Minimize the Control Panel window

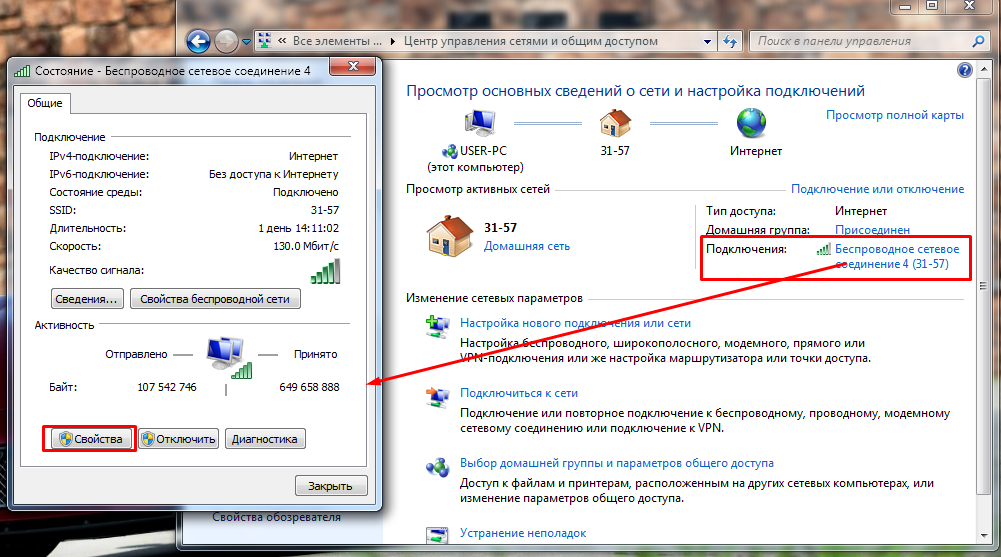(905, 6)
